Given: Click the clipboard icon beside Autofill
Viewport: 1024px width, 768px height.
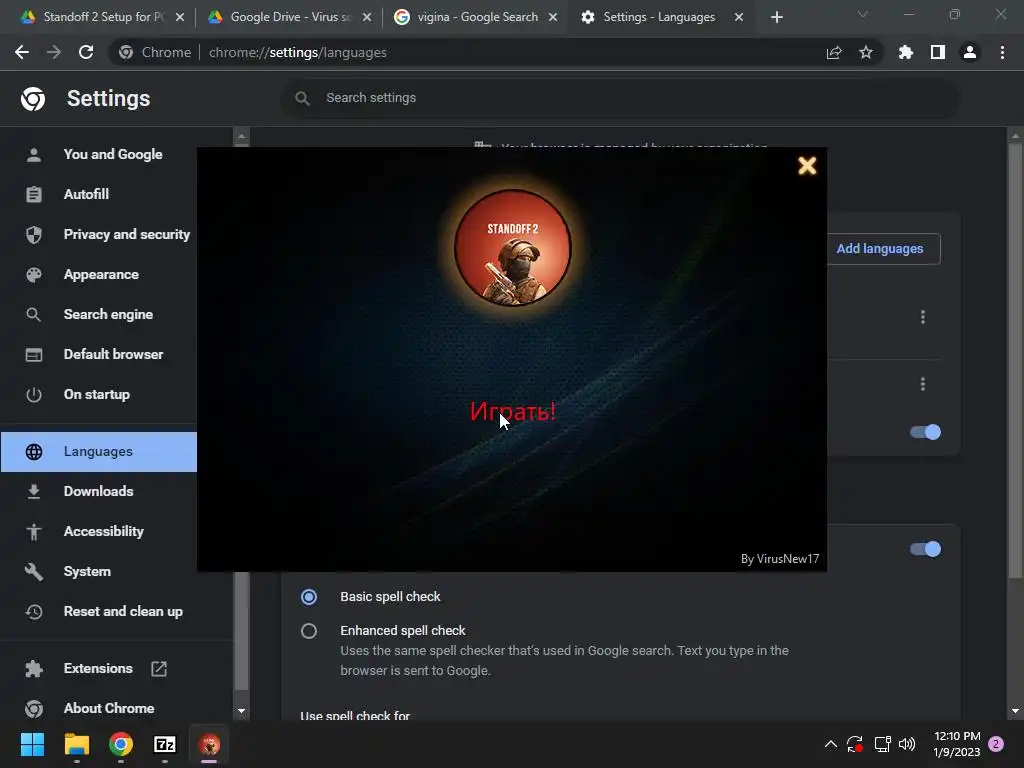Looking at the screenshot, I should coord(34,195).
